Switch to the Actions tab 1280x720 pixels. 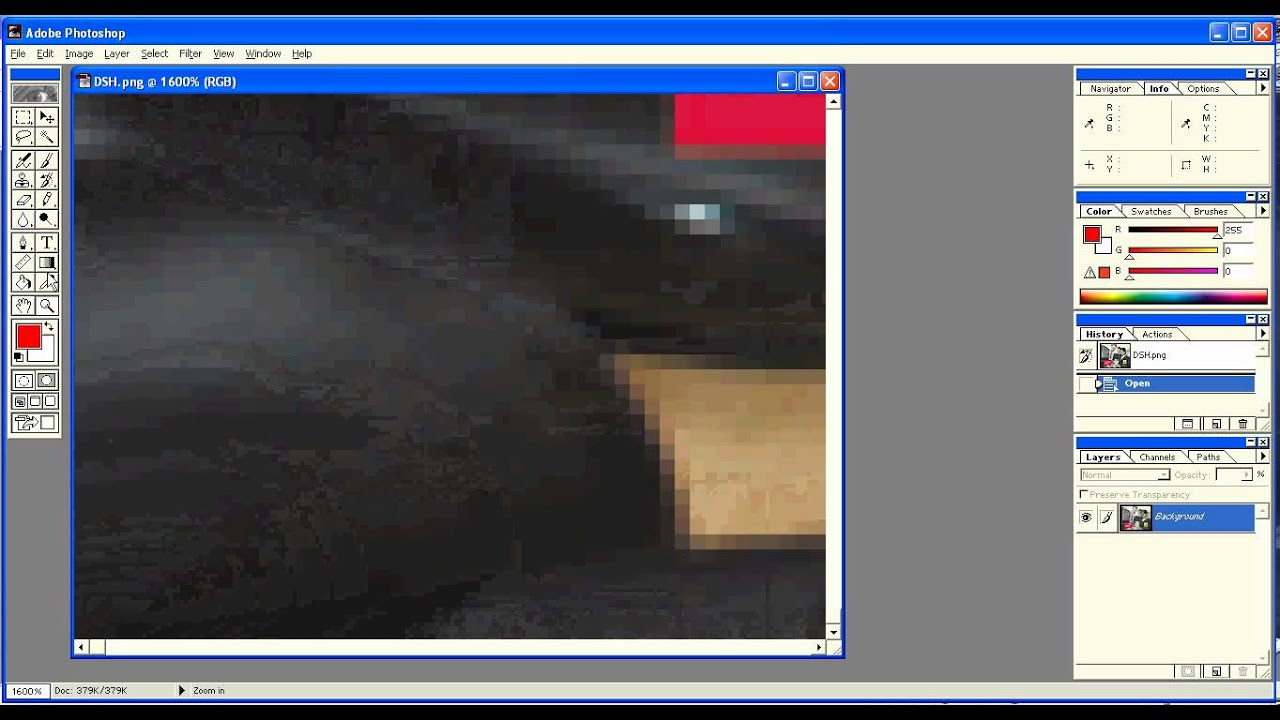pyautogui.click(x=1157, y=335)
